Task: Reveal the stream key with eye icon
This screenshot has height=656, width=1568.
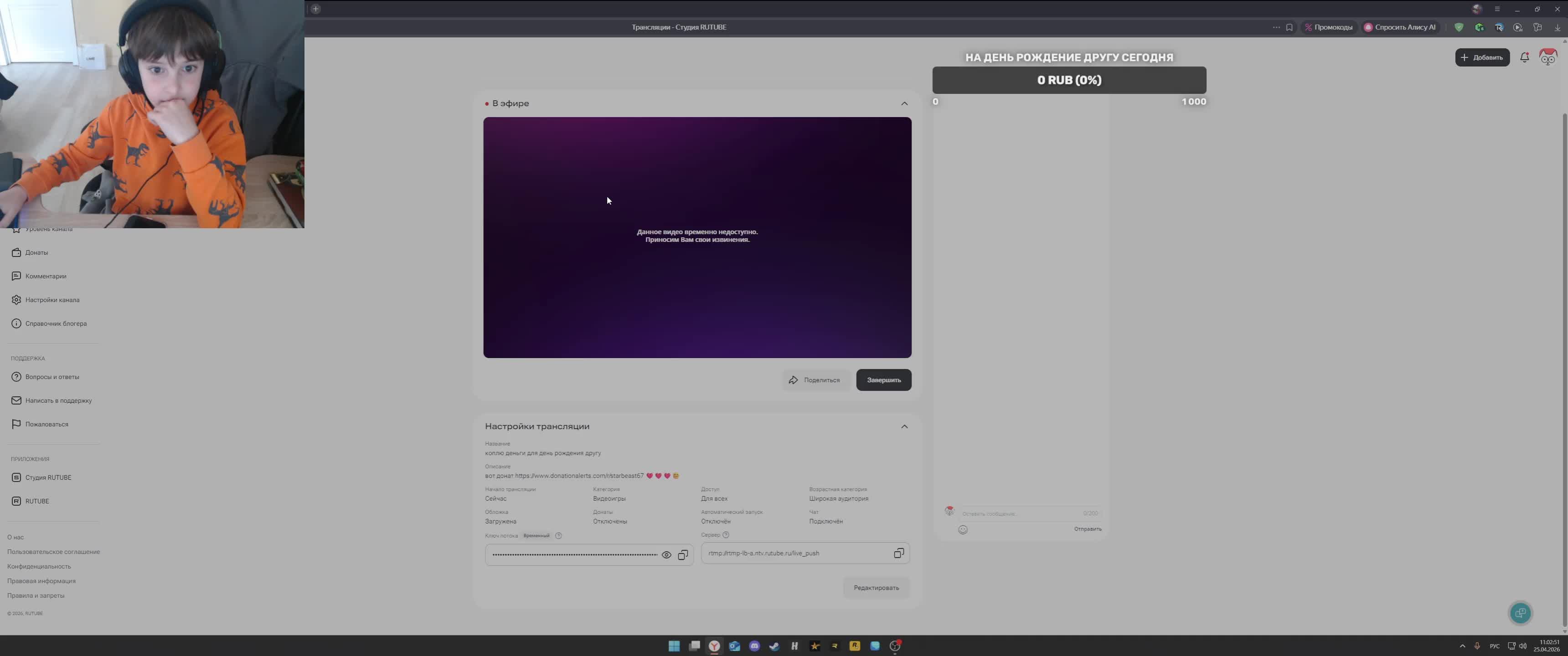Action: coord(666,555)
